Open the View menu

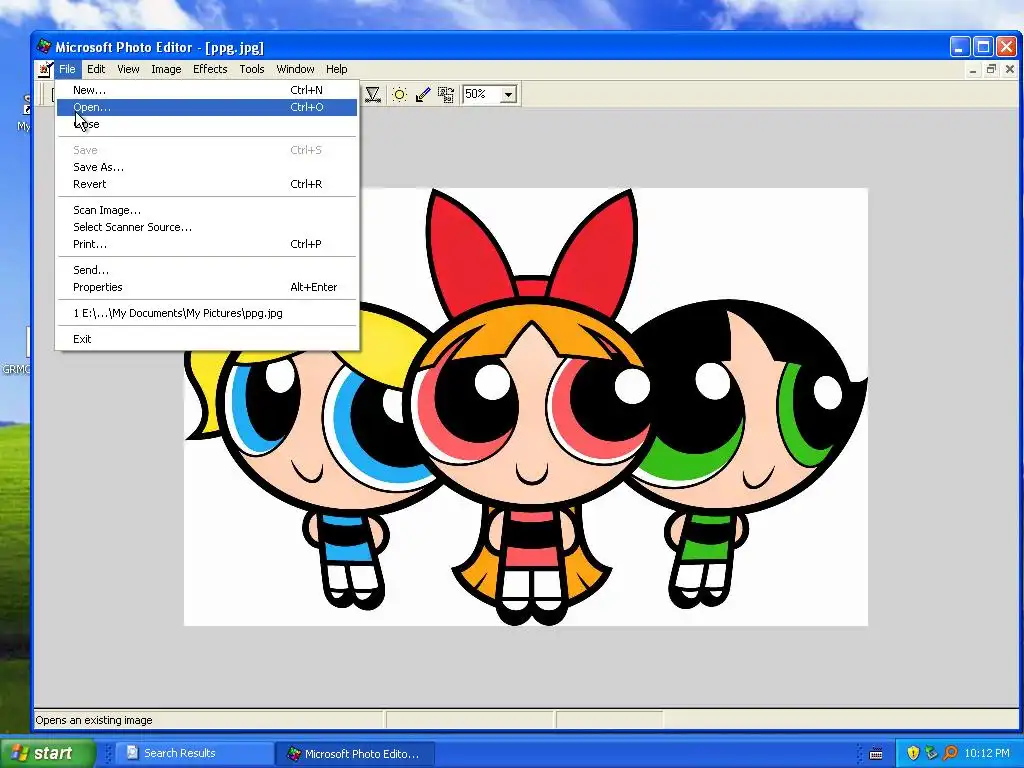click(x=128, y=69)
